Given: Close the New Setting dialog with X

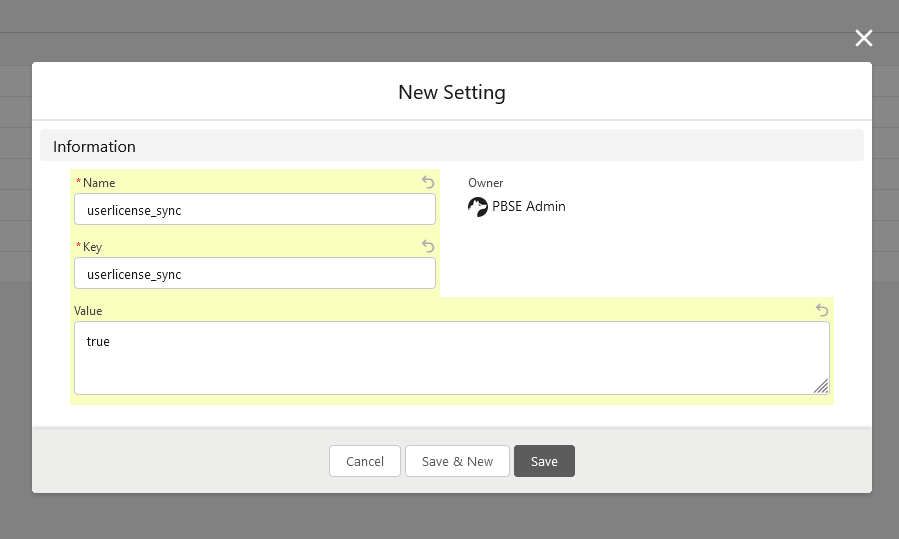Looking at the screenshot, I should coord(863,38).
